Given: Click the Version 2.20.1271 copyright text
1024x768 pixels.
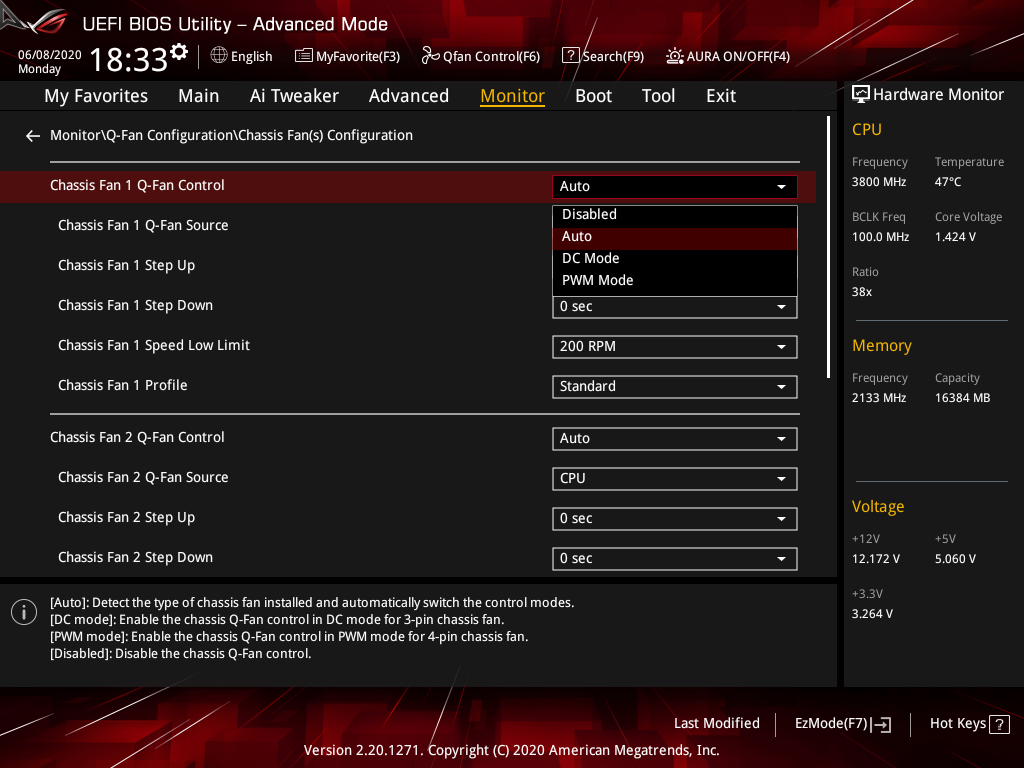Looking at the screenshot, I should click(511, 750).
